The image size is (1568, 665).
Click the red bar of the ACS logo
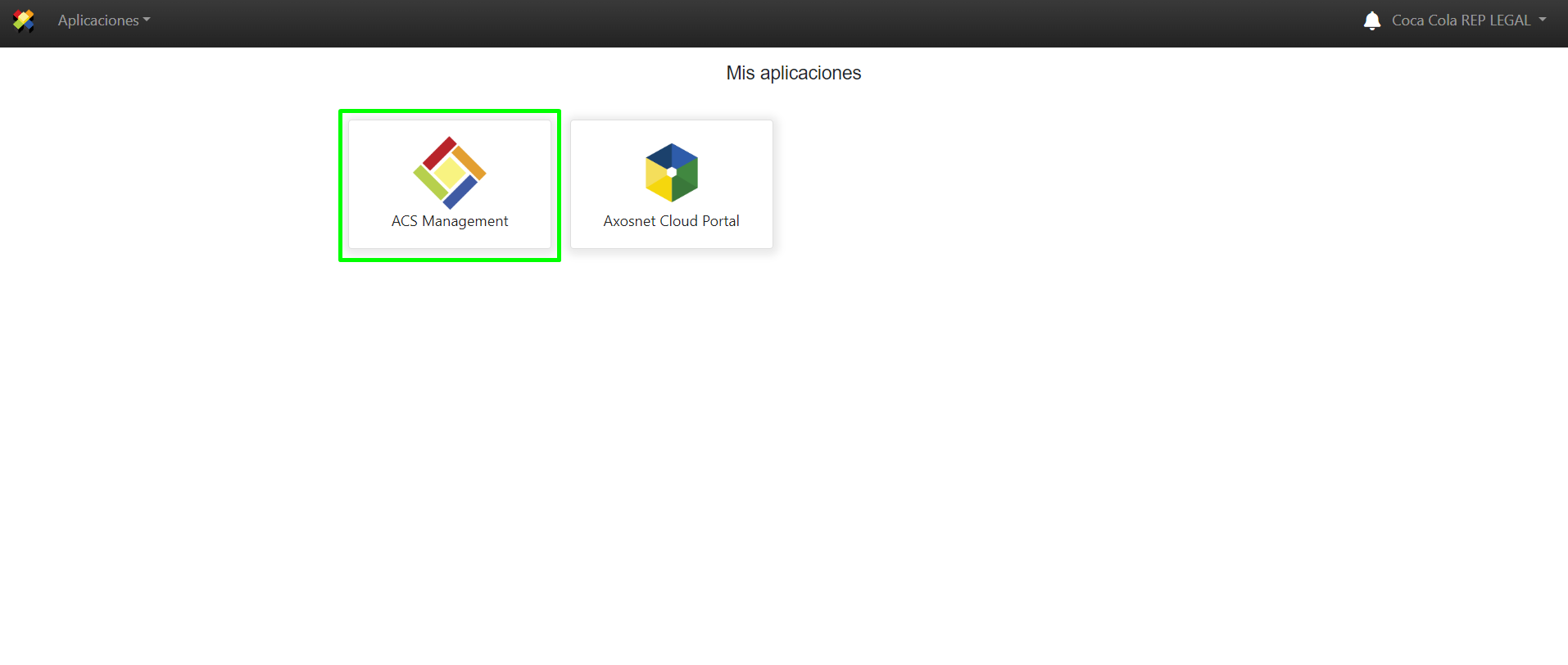coord(439,153)
